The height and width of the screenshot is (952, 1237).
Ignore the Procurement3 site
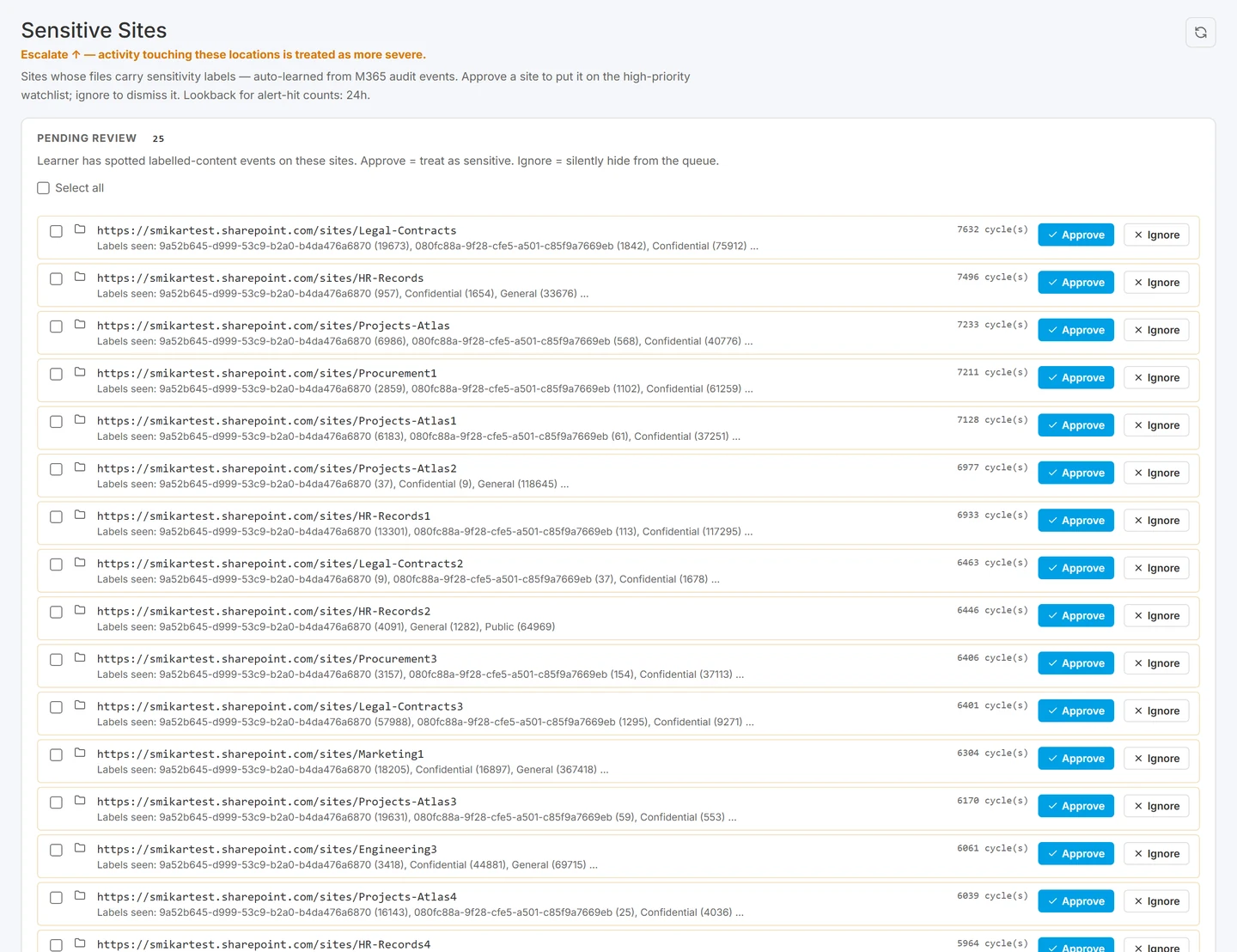tap(1156, 663)
